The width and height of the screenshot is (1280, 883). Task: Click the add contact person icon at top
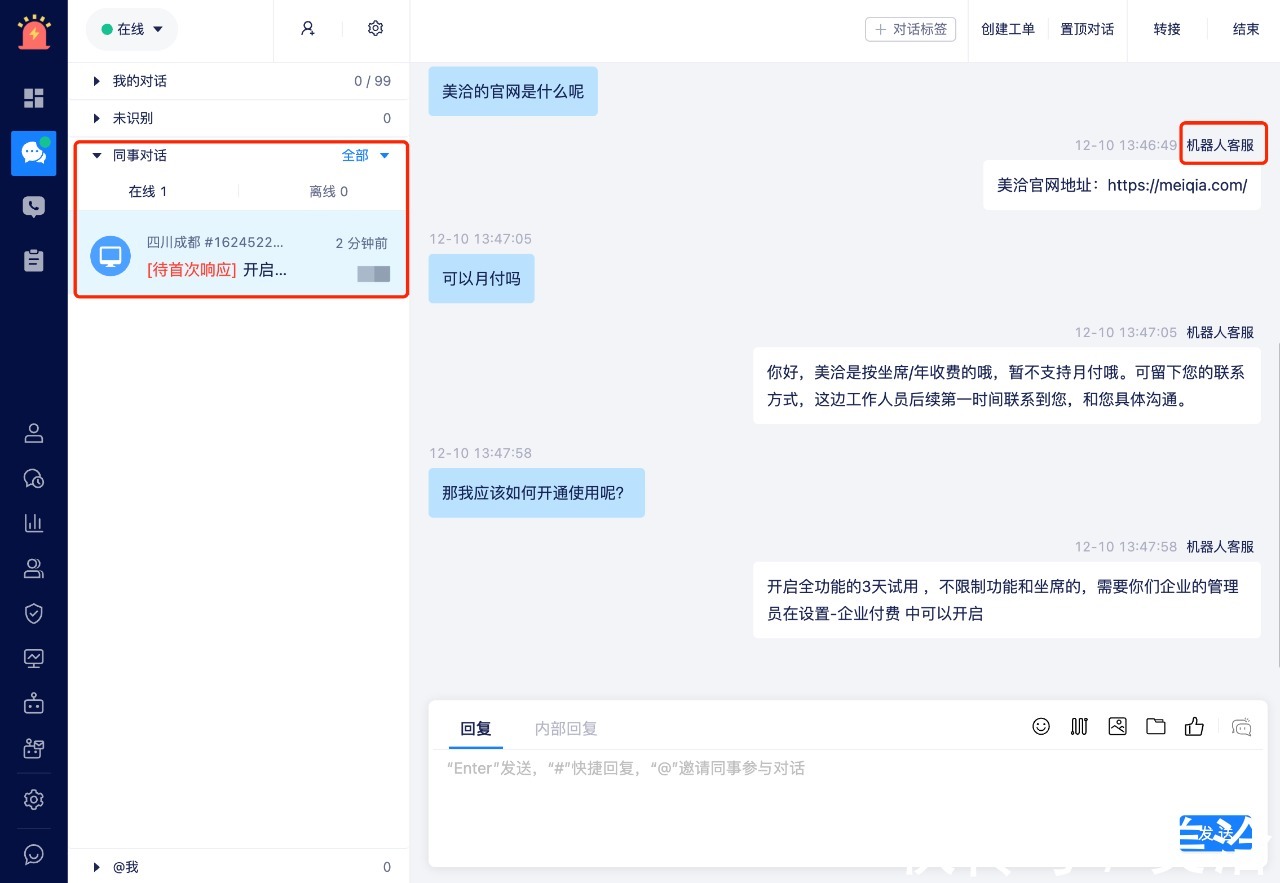[x=308, y=29]
